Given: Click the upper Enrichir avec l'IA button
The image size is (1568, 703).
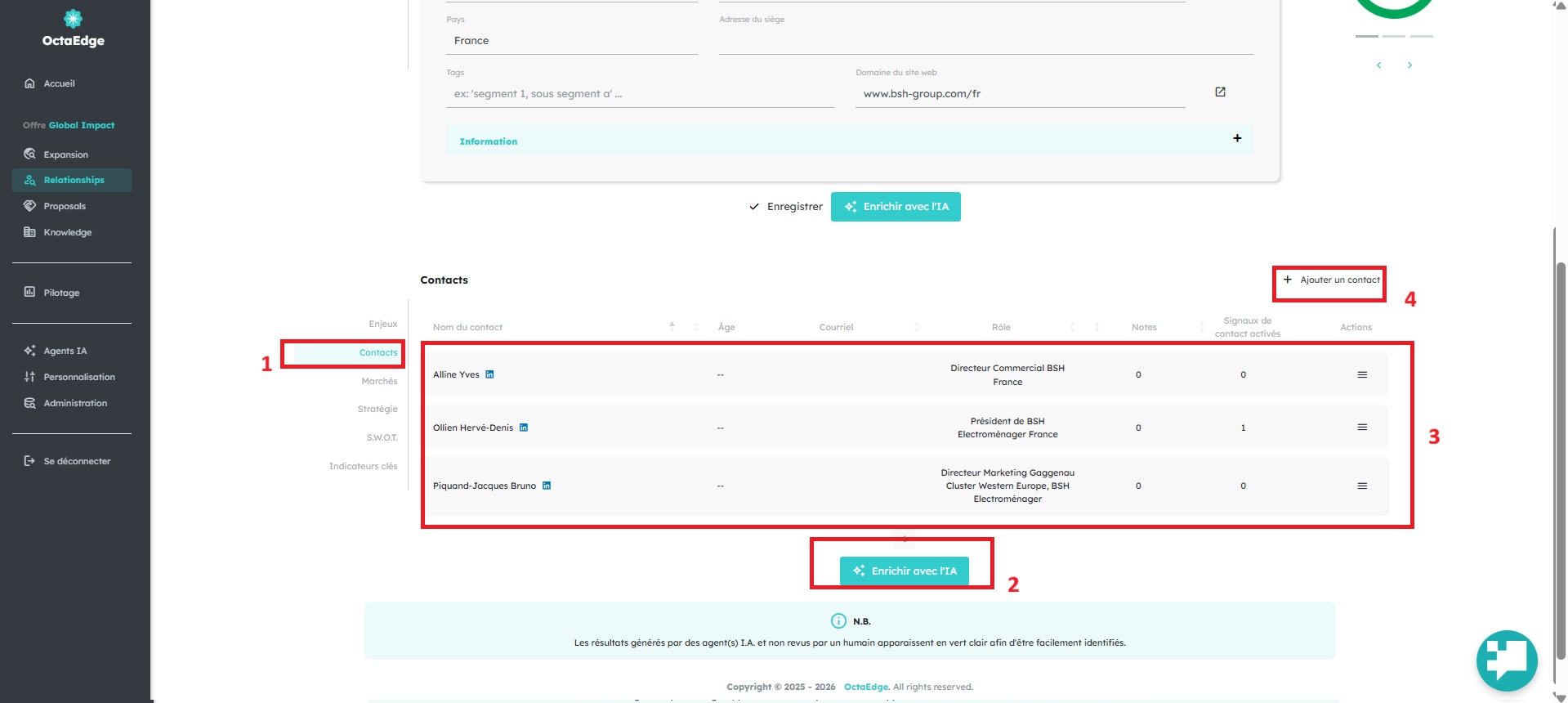Looking at the screenshot, I should (896, 207).
